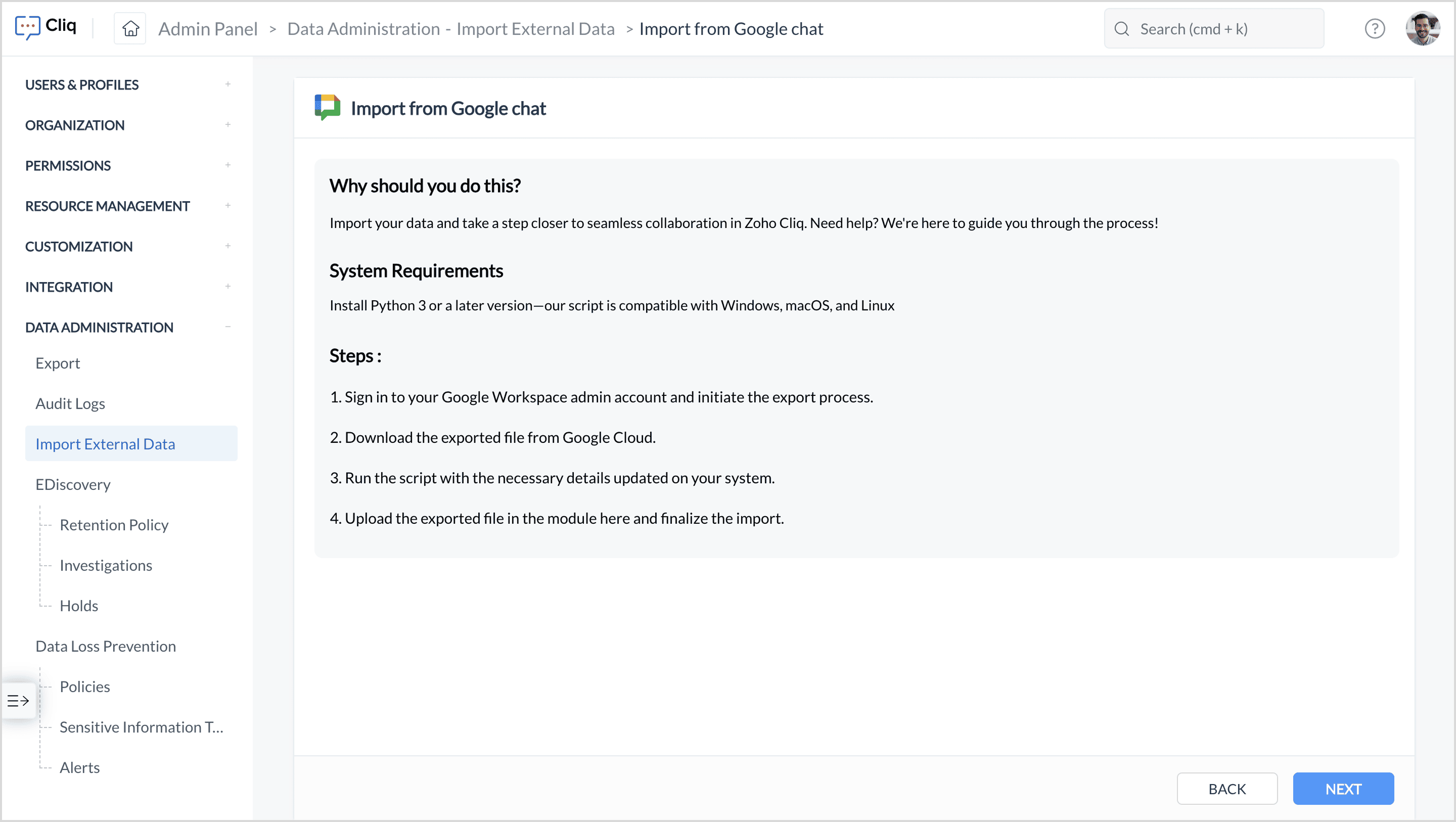Open Retention Policy under EDiscovery
Image resolution: width=1456 pixels, height=822 pixels.
click(x=114, y=525)
